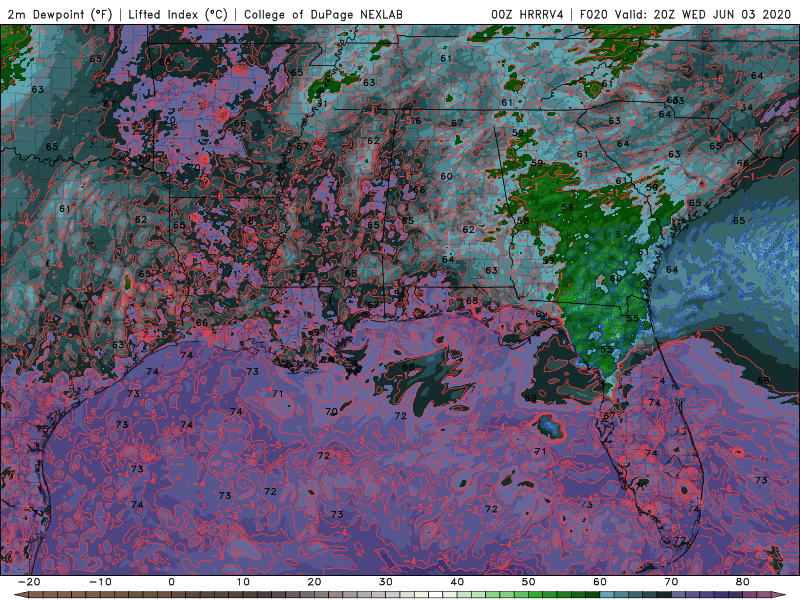Click the '10' color bar label
The image size is (800, 600).
click(x=243, y=582)
